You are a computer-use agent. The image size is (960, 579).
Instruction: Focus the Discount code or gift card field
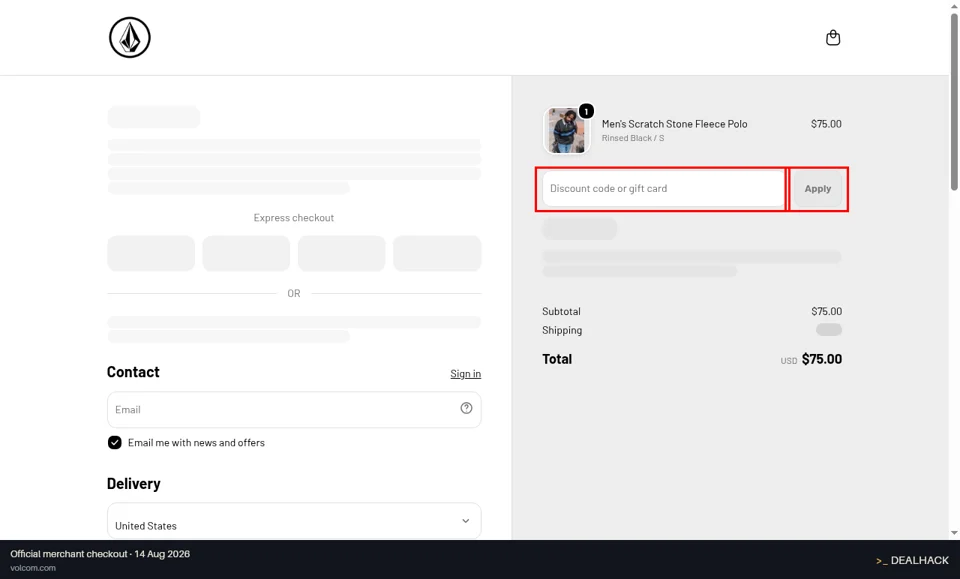click(x=663, y=189)
